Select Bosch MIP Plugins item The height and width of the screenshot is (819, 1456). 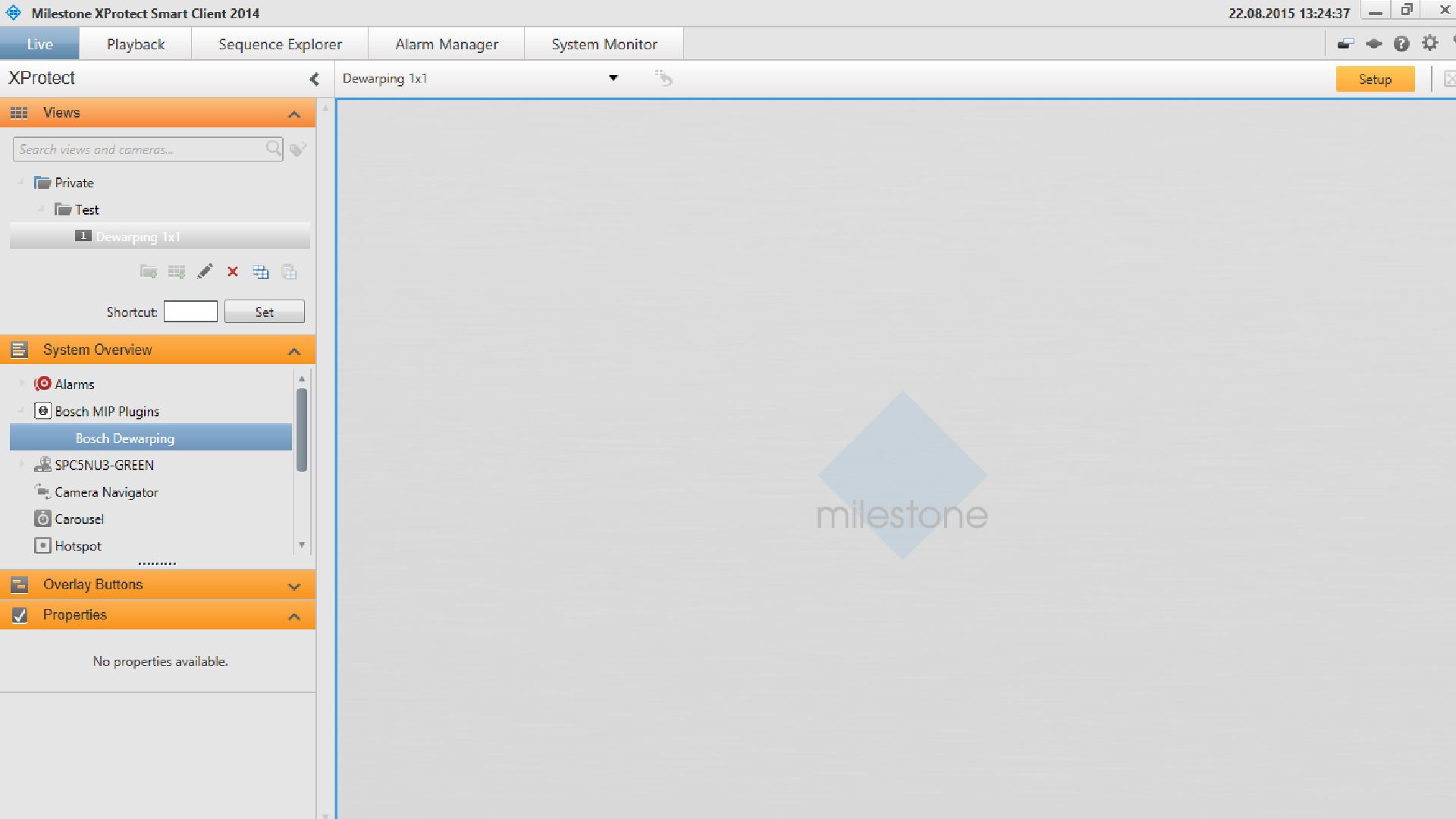tap(107, 412)
